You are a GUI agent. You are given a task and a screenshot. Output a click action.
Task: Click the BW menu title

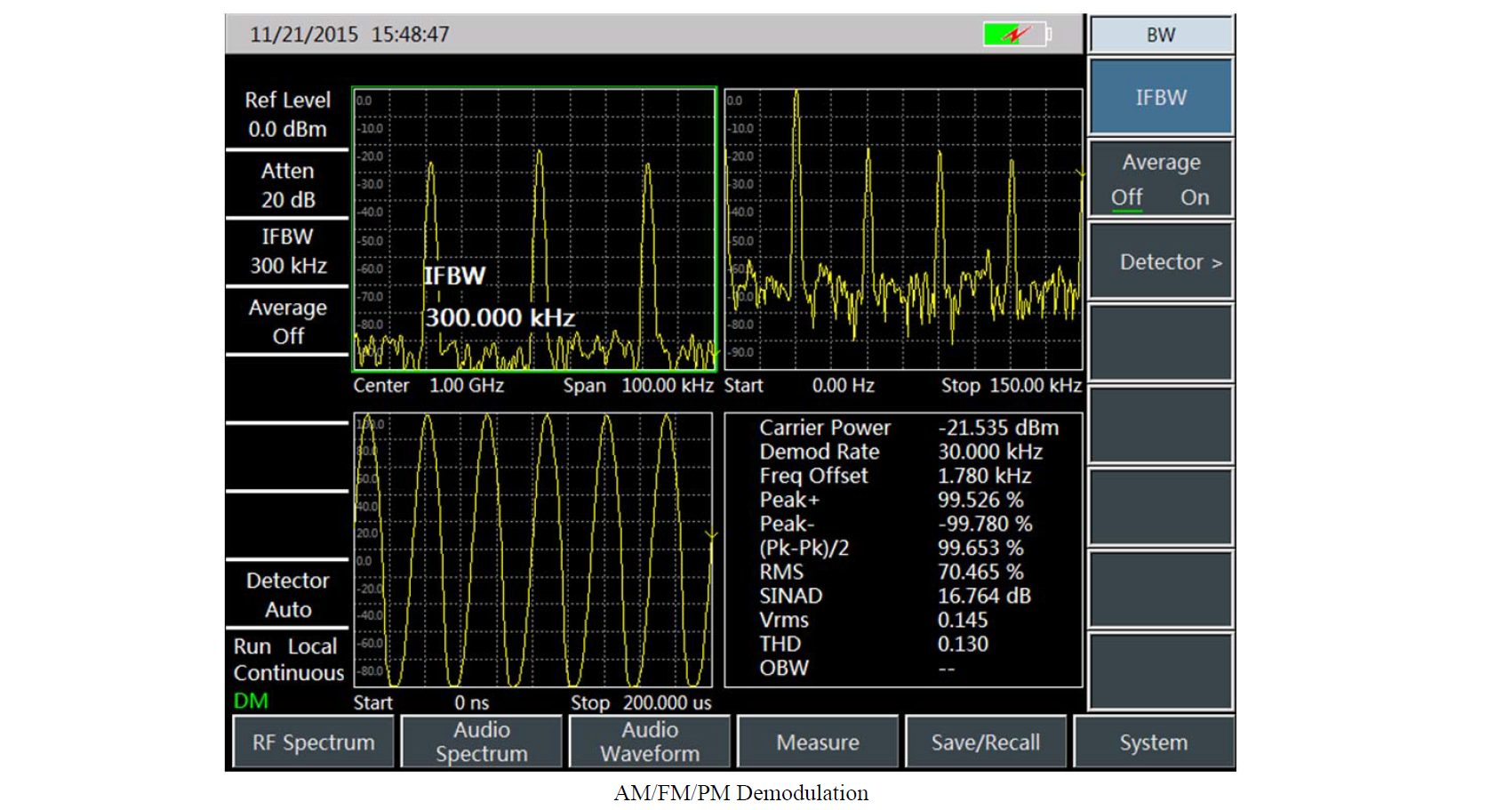pos(1161,35)
